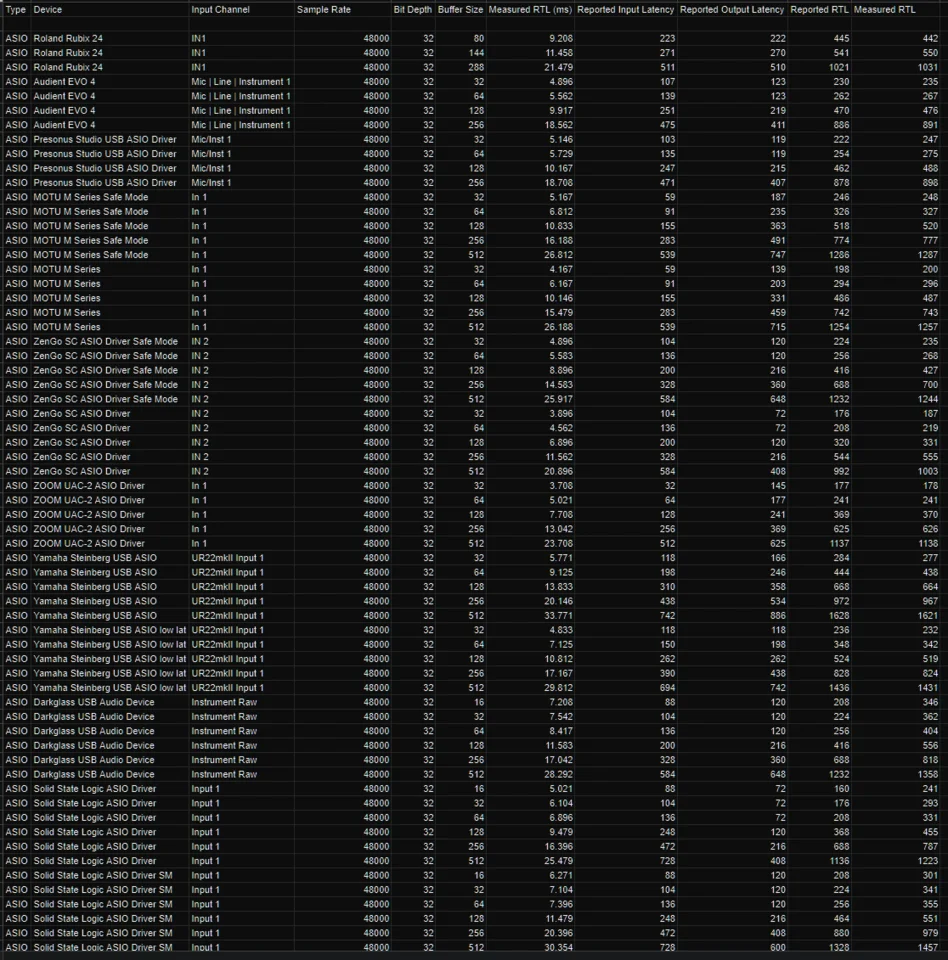Click the Reported RTL column header
Image resolution: width=948 pixels, height=960 pixels.
[819, 9]
